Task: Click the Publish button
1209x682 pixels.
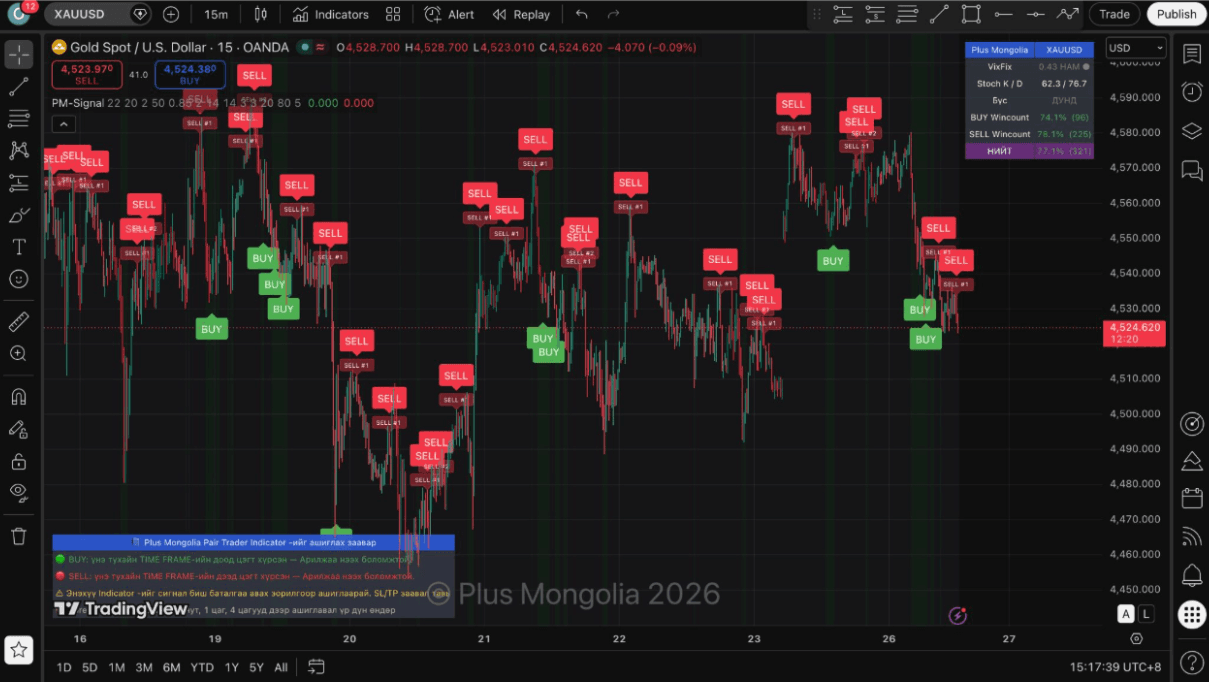Action: (1176, 14)
